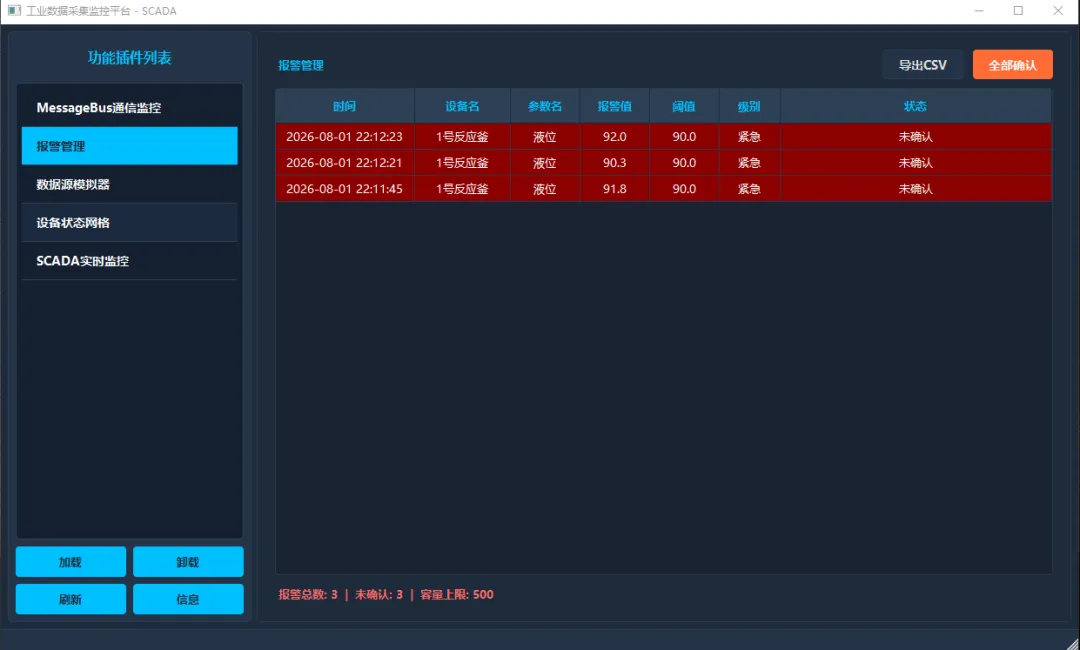This screenshot has height=650, width=1080.
Task: Sort by 设备名 column header
Action: (x=462, y=106)
